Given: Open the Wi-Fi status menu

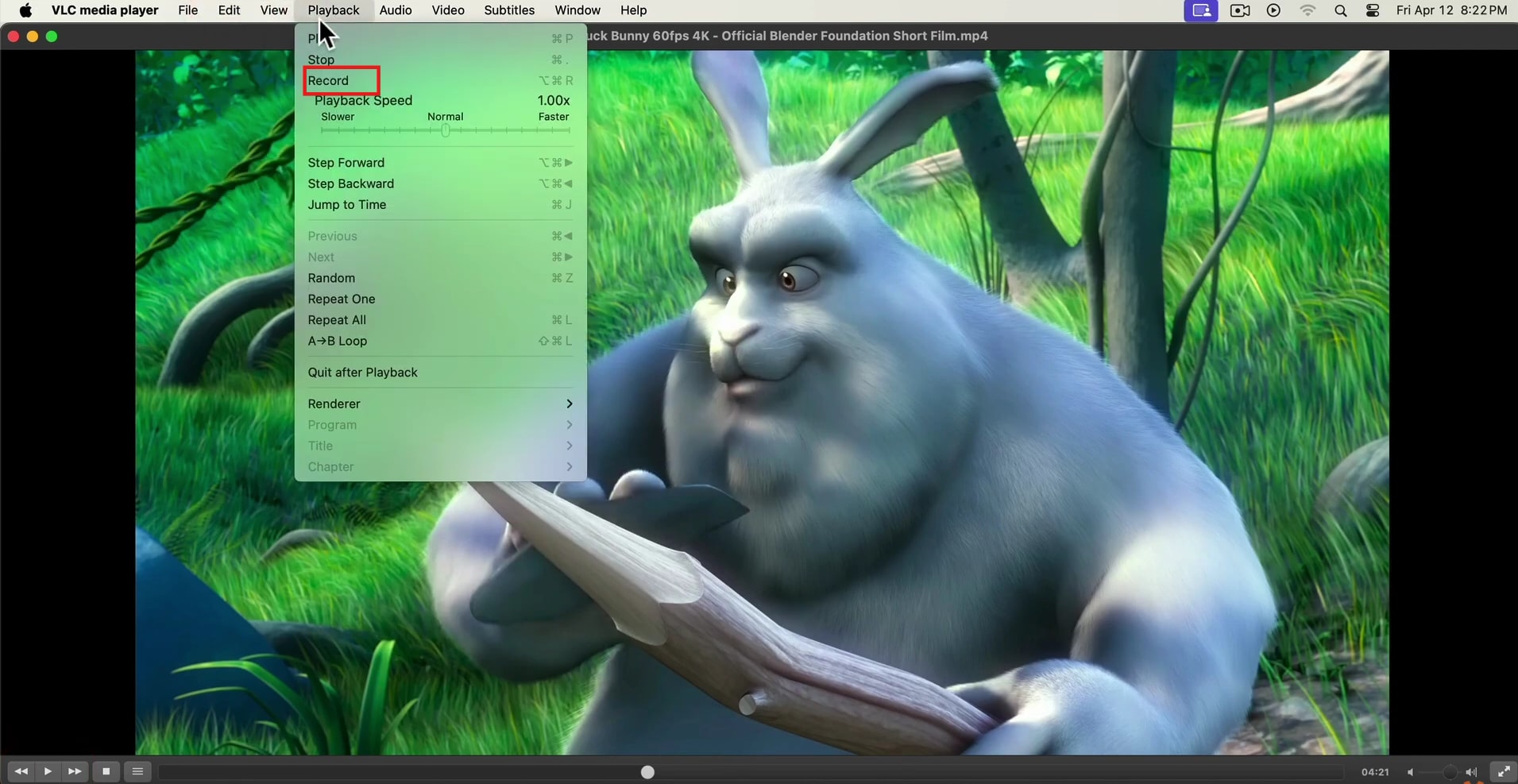Looking at the screenshot, I should (x=1307, y=11).
